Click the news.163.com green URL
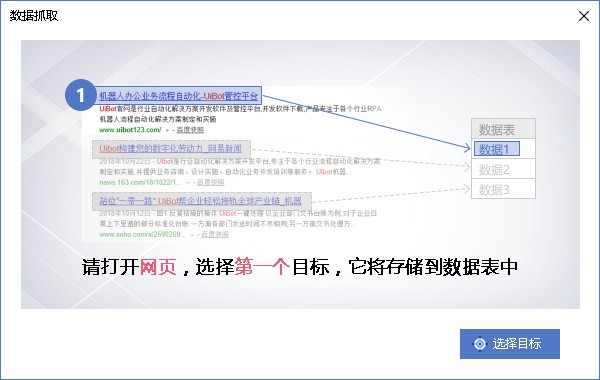This screenshot has height=380, width=600. coord(140,183)
